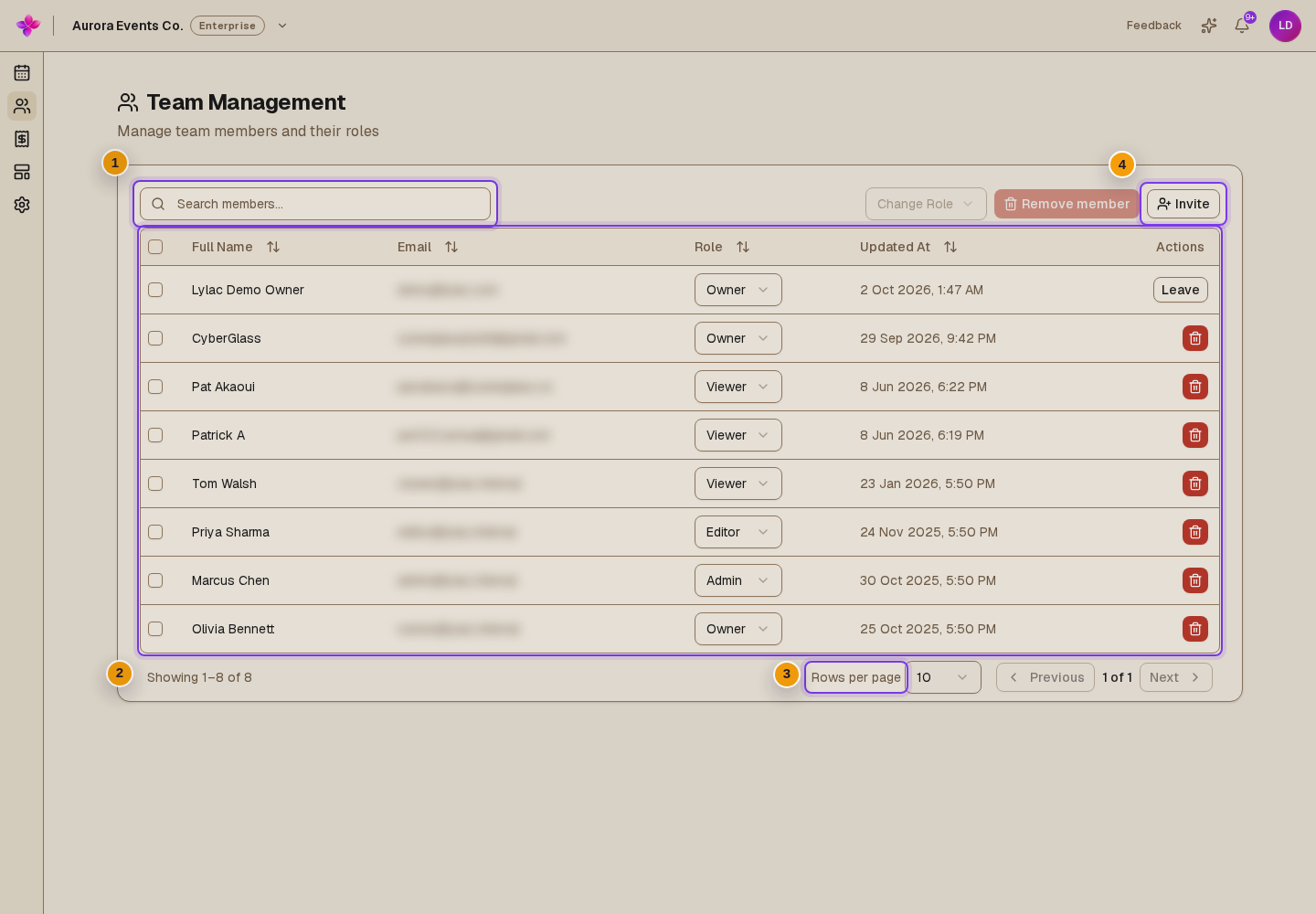Toggle the select-all checkbox in table header
Viewport: 1316px width, 914px height.
click(x=155, y=247)
